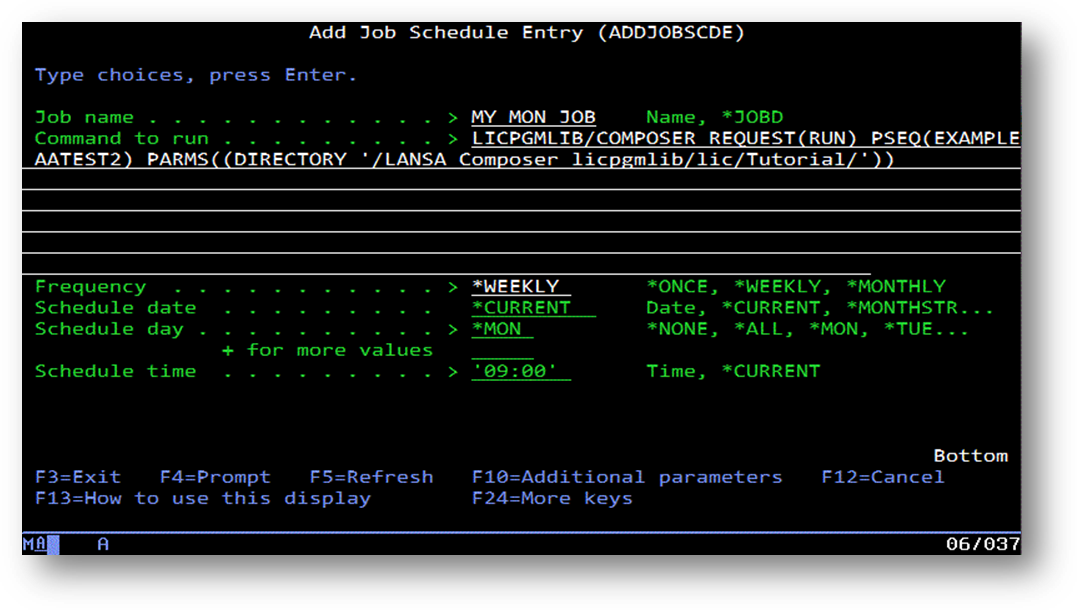Click F24=More keys
1077x610 pixels.
[552, 499]
